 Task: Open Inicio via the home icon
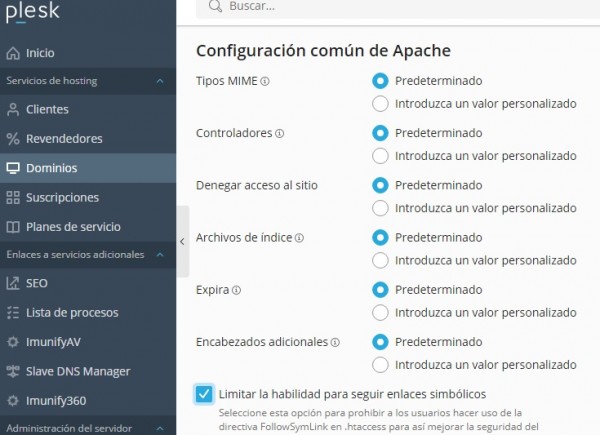tap(13, 53)
